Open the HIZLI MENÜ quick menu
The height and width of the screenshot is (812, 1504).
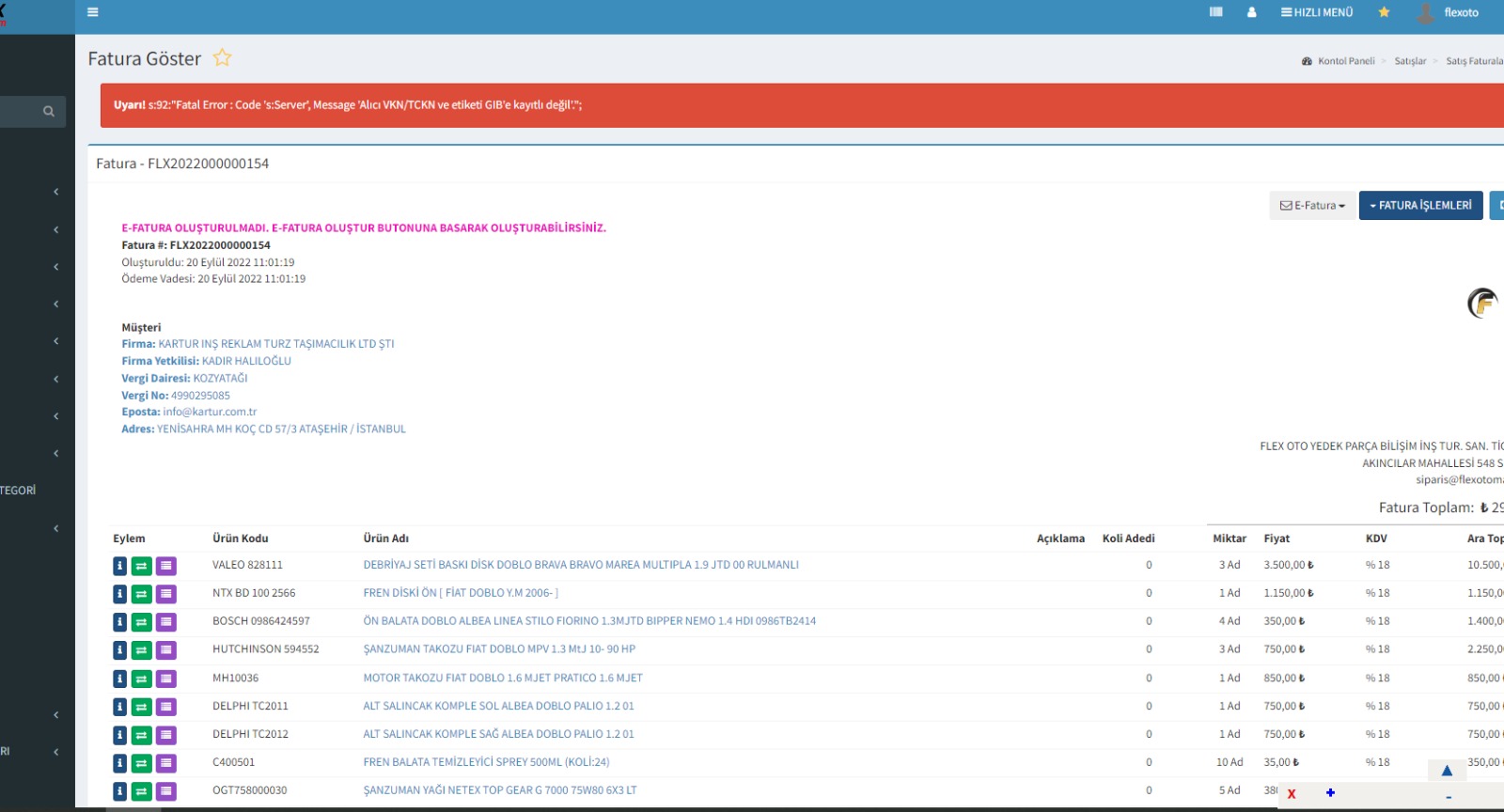[1316, 12]
